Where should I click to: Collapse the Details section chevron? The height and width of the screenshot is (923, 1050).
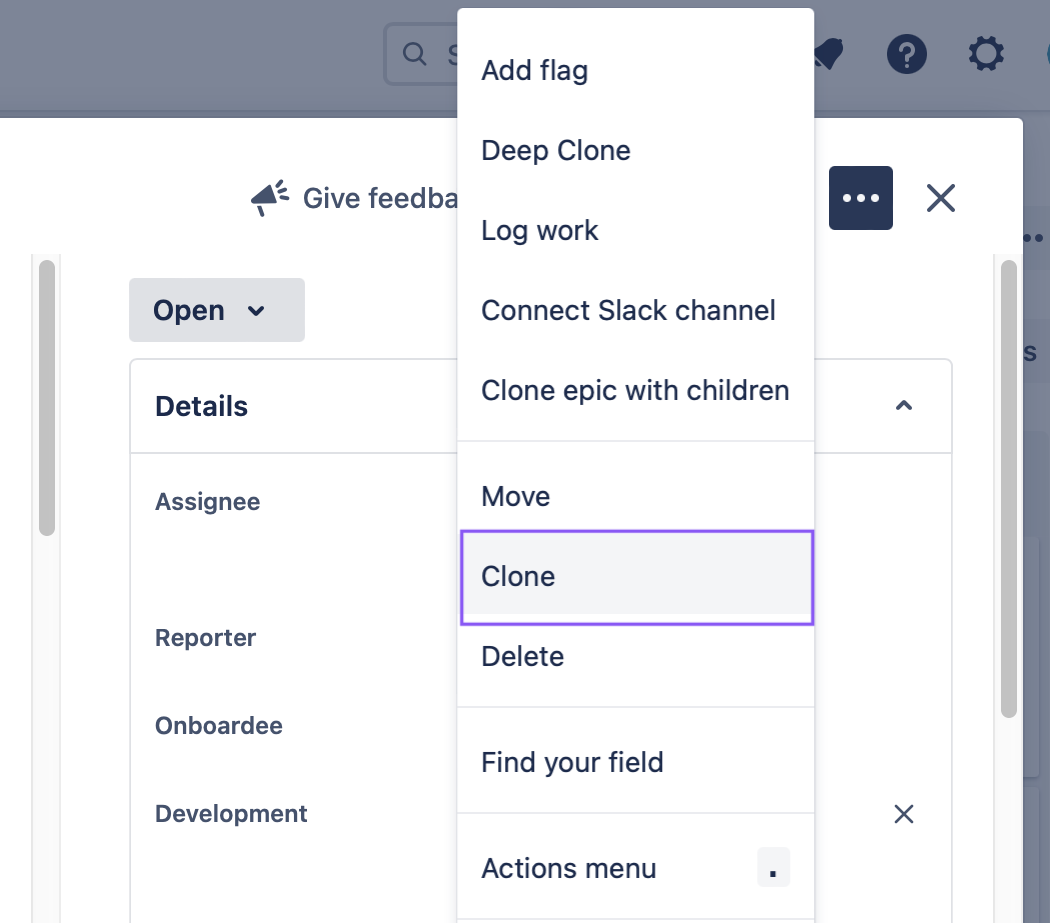904,405
